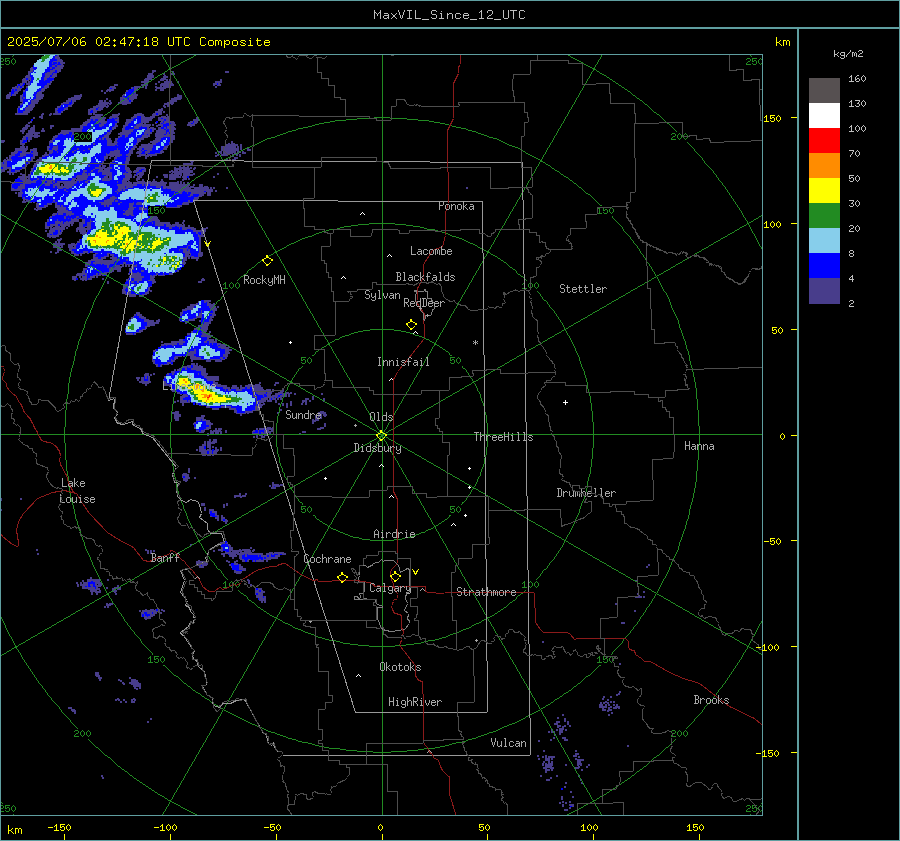
Task: Select the light blue 8-20 legend swatch
Action: point(824,241)
